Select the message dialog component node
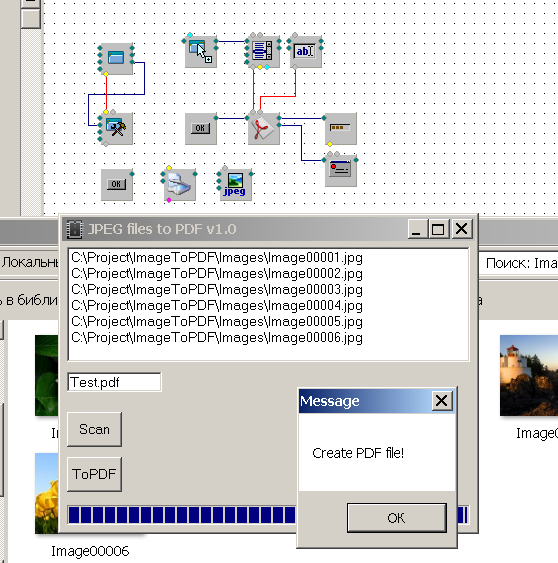 pyautogui.click(x=341, y=171)
